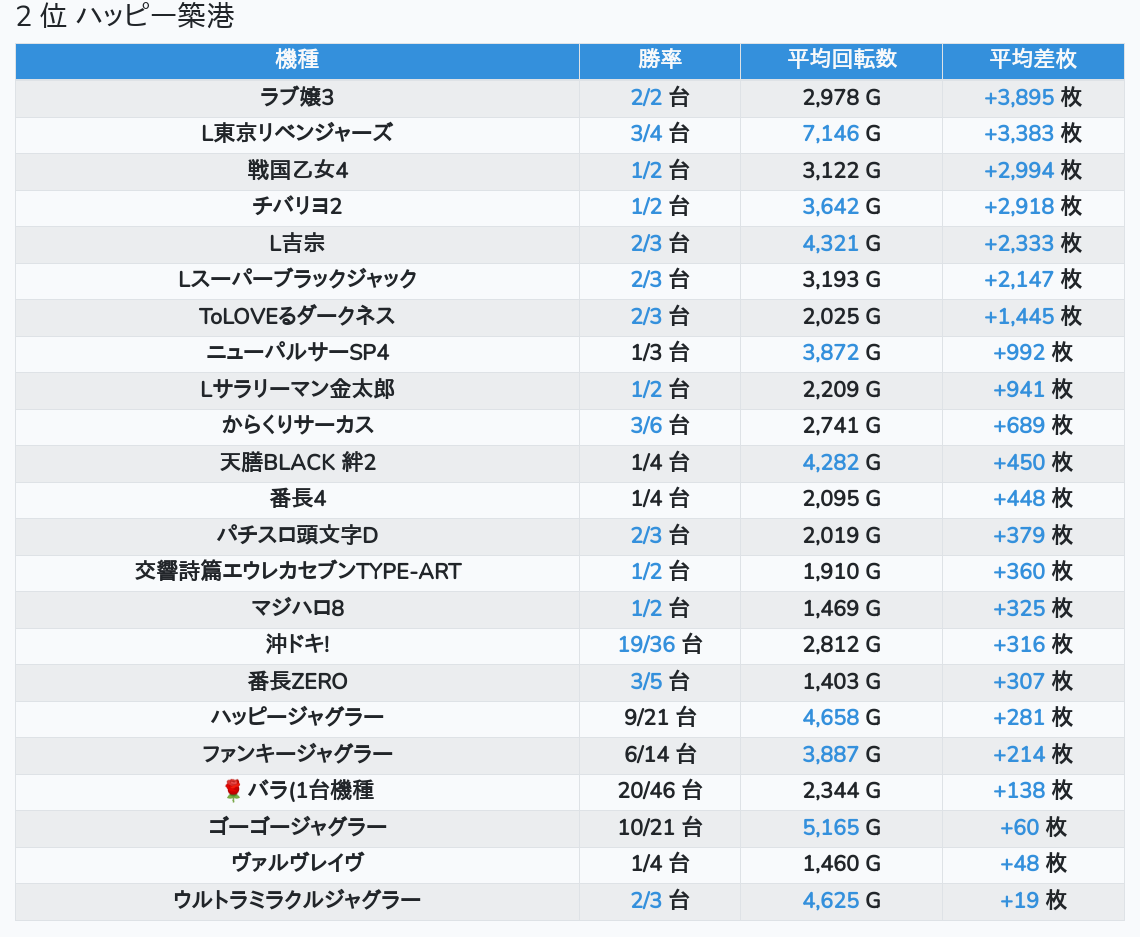This screenshot has height=937, width=1140.
Task: Sort by the 勝率 column header
Action: (x=659, y=60)
